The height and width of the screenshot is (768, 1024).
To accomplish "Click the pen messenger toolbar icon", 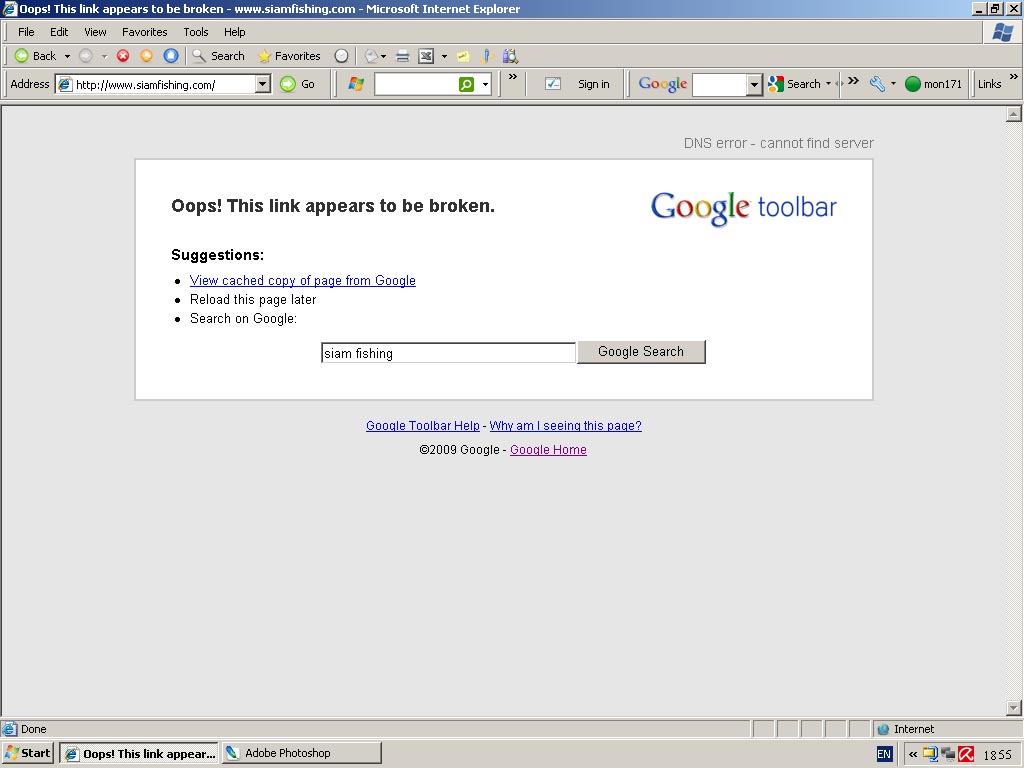I will (x=487, y=56).
